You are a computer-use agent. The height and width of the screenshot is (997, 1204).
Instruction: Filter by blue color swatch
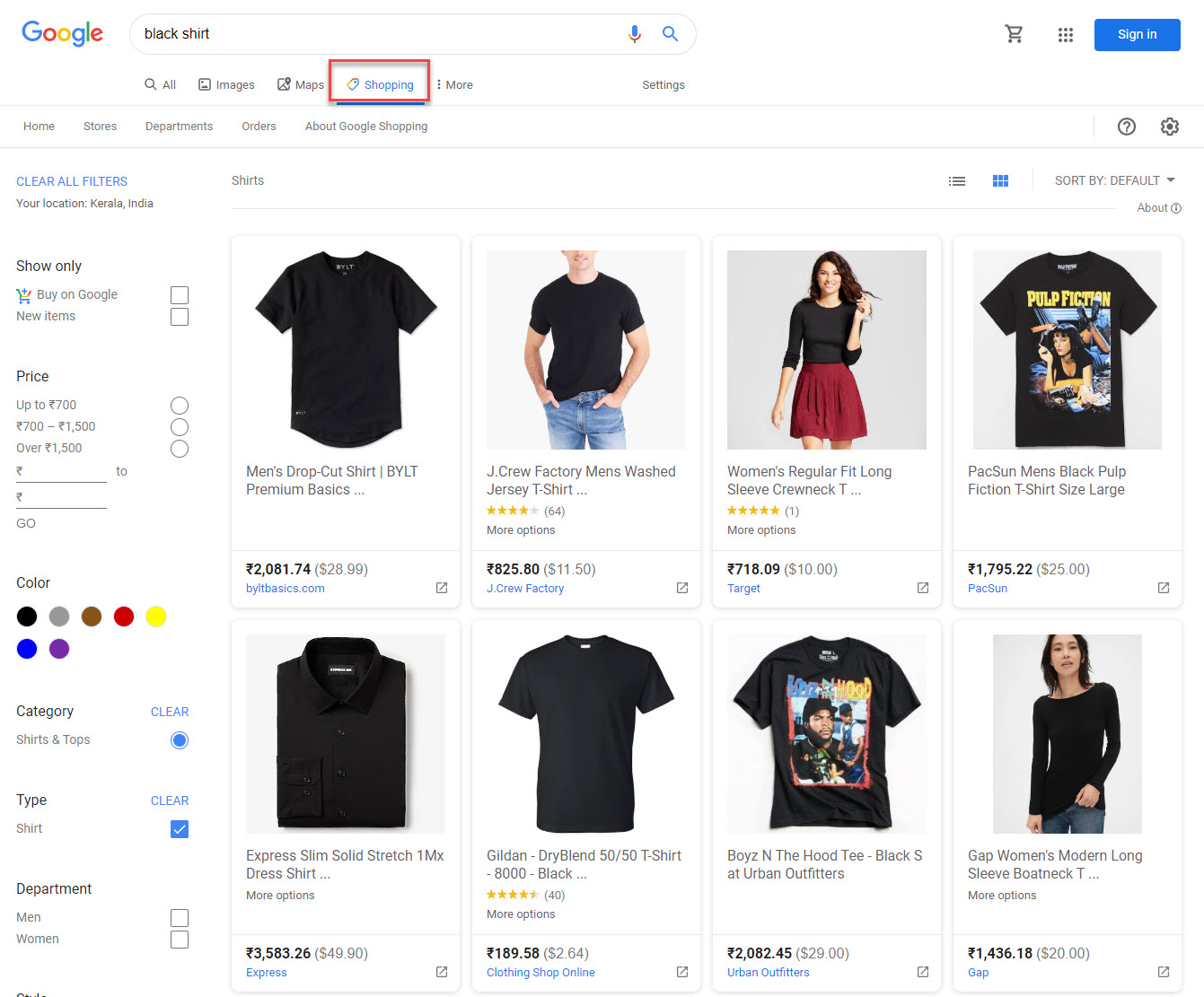click(27, 649)
